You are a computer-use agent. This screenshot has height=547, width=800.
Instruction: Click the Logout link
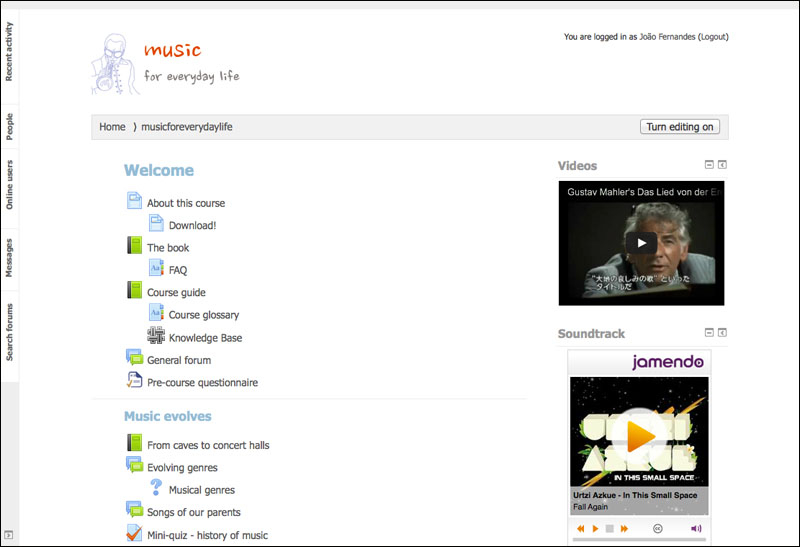[713, 37]
